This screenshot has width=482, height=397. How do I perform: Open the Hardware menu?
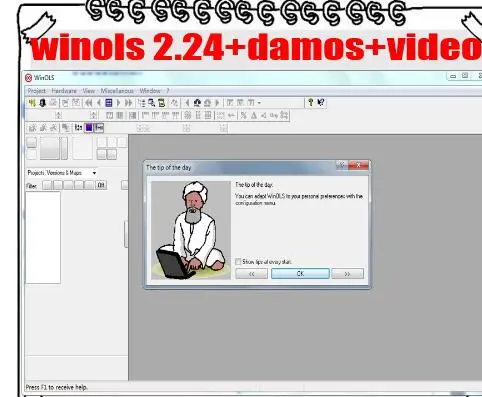point(64,91)
